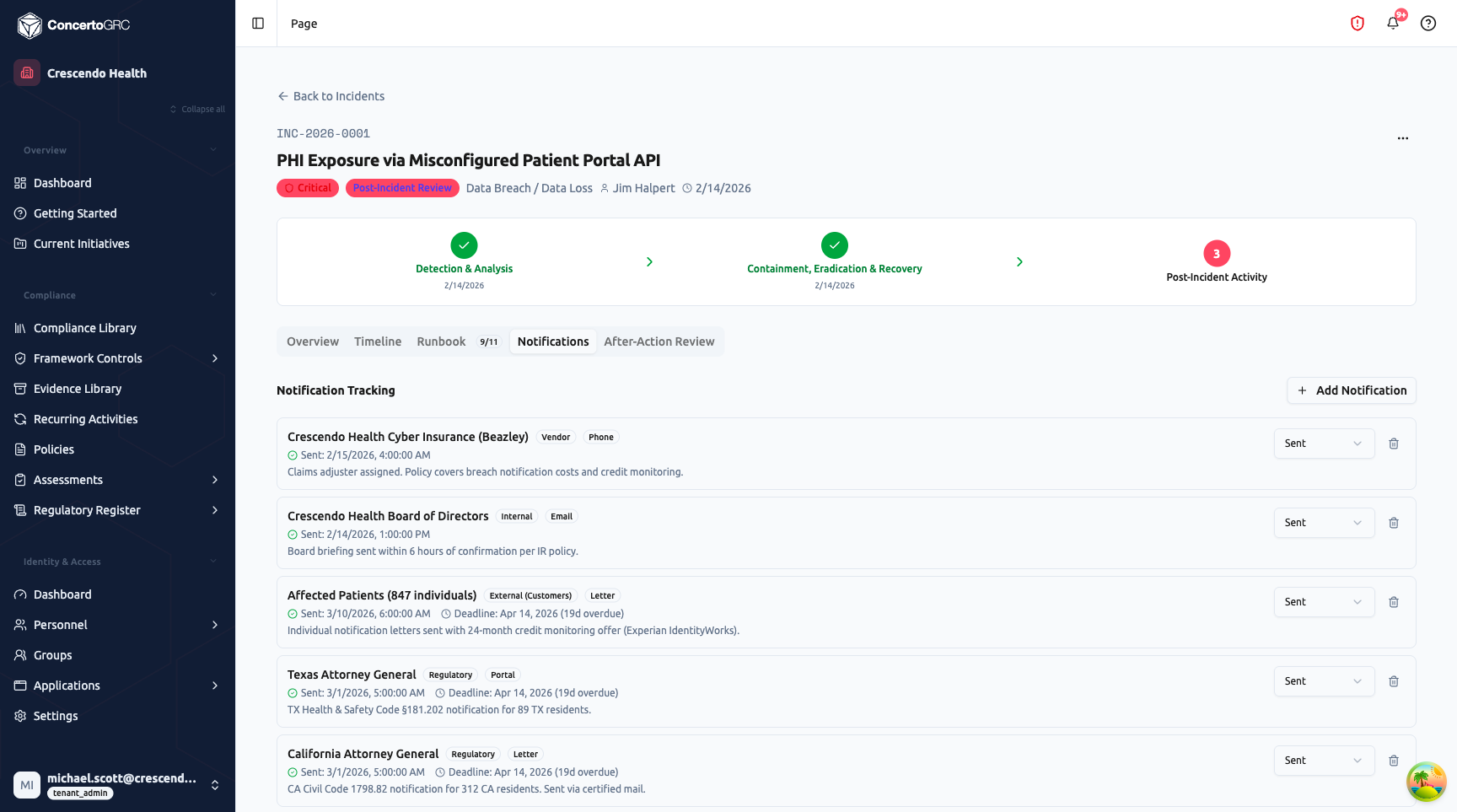1457x812 pixels.
Task: Open Current Initiatives in the sidebar
Action: (117, 244)
